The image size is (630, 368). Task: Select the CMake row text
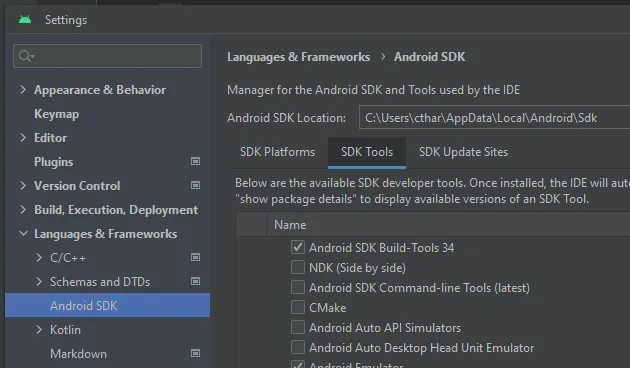[327, 308]
